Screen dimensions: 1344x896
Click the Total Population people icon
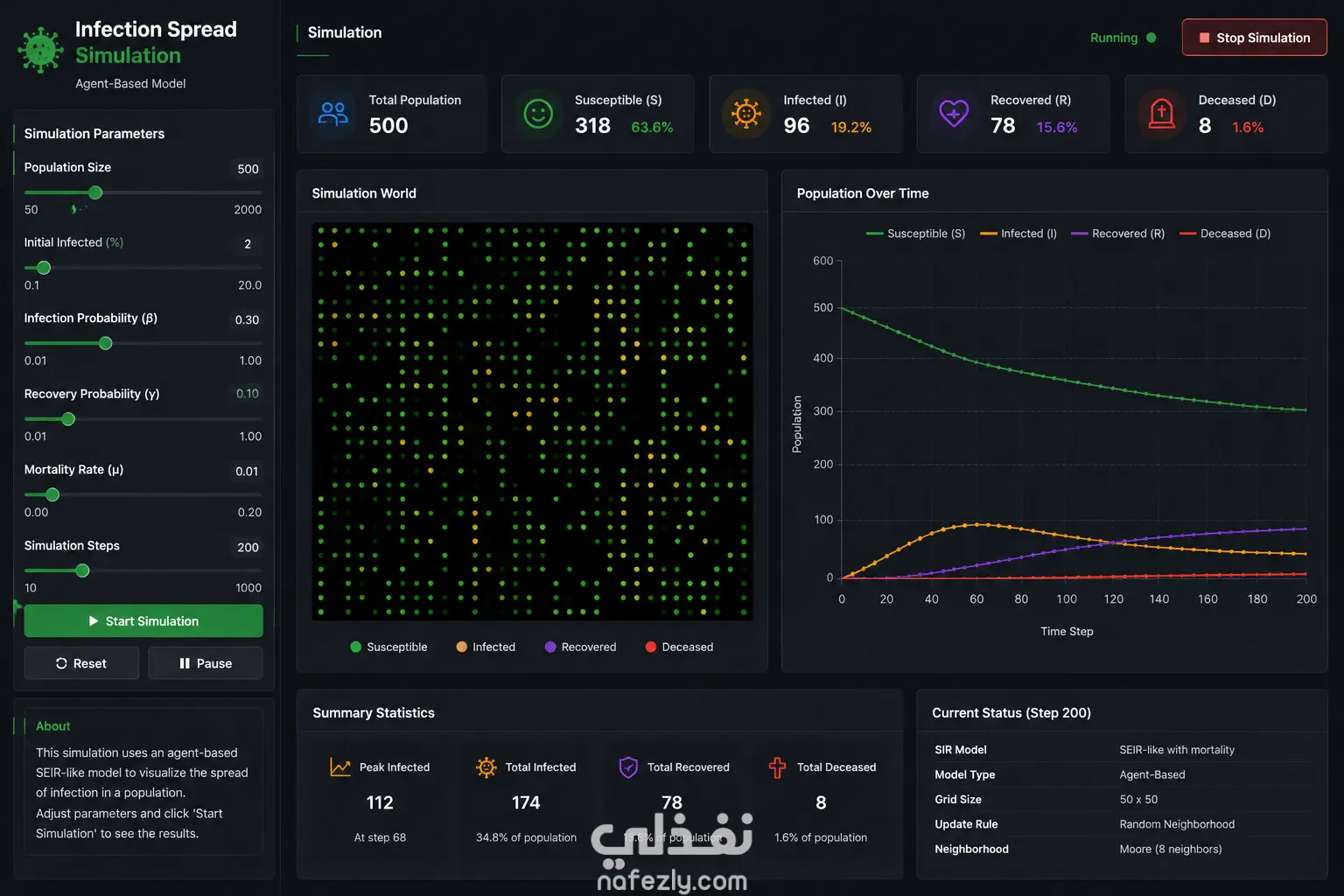pyautogui.click(x=332, y=114)
